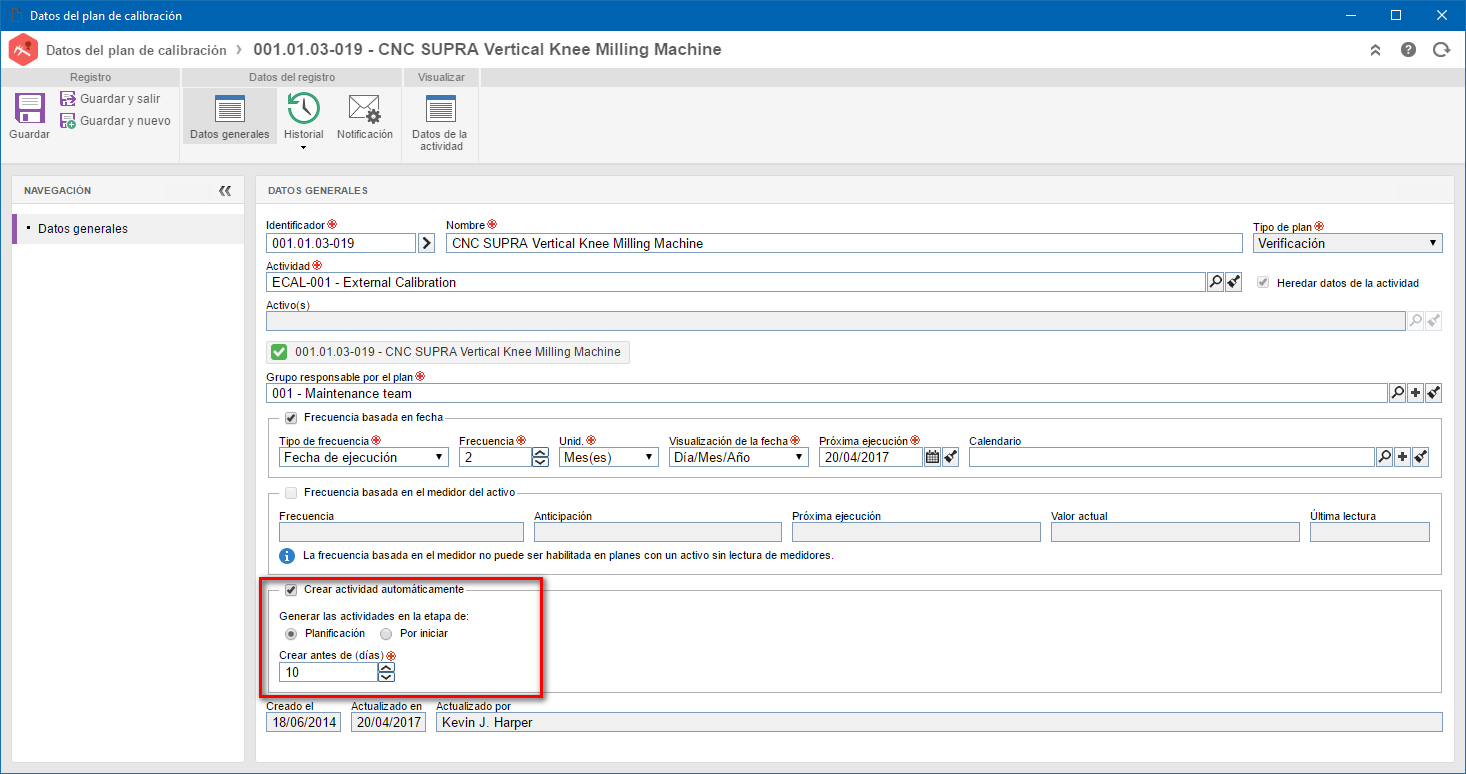Viewport: 1466px width, 774px height.
Task: Toggle Frecuencia basada en fecha checkbox
Action: (x=291, y=417)
